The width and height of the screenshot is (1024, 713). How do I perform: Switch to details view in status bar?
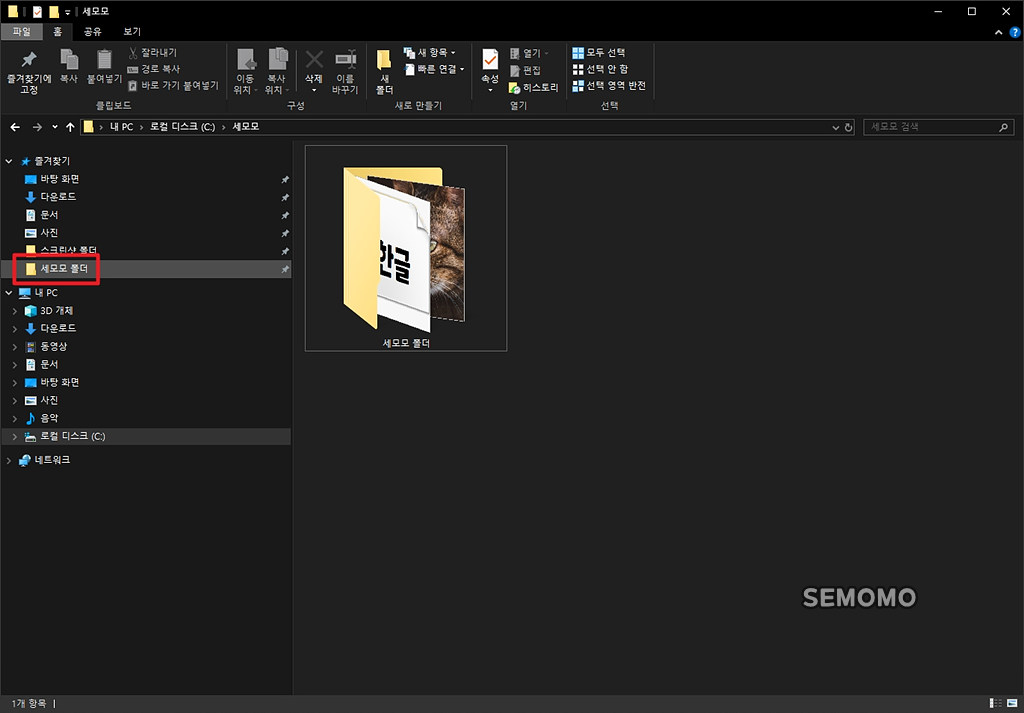[996, 703]
